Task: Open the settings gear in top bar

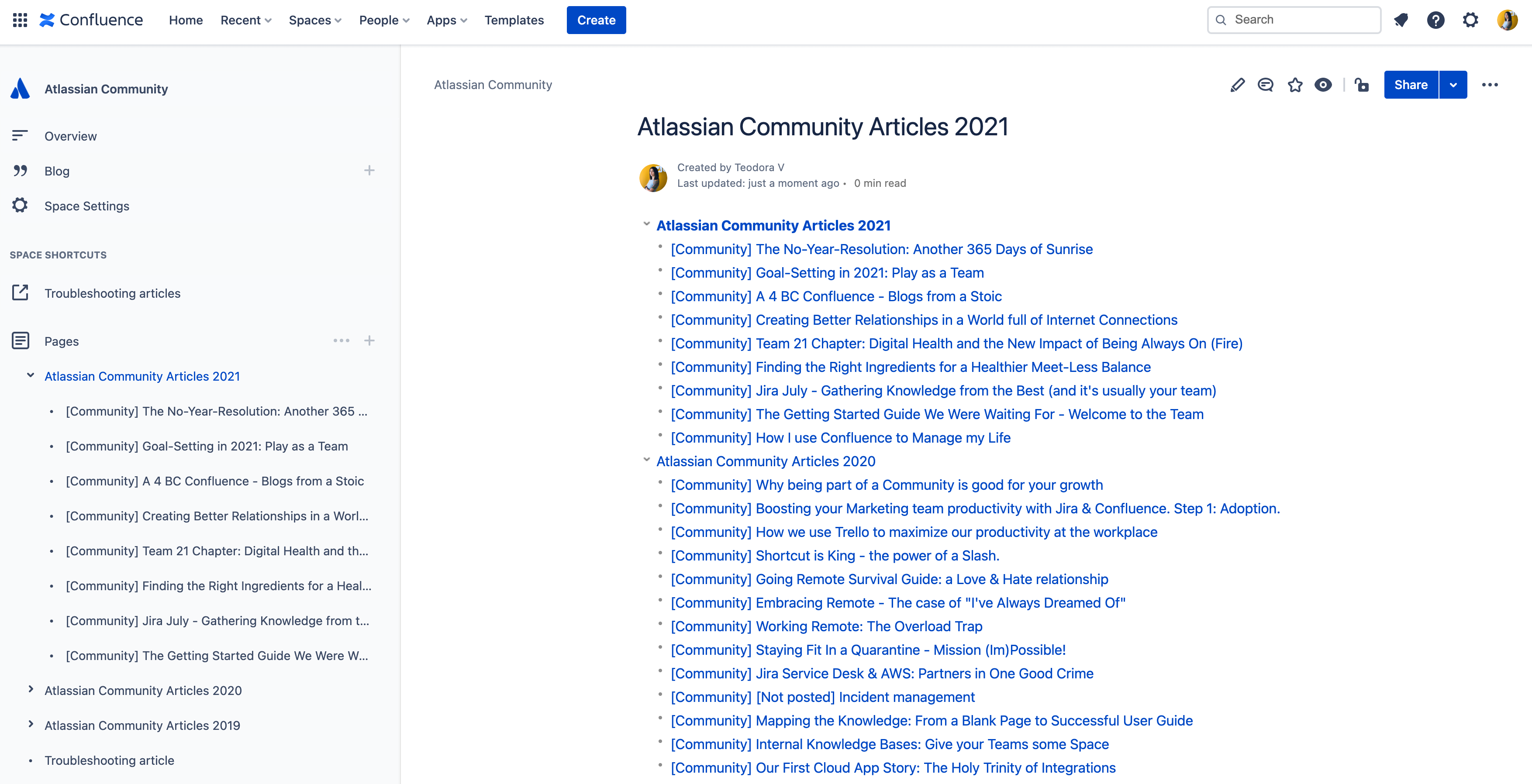Action: [x=1470, y=20]
